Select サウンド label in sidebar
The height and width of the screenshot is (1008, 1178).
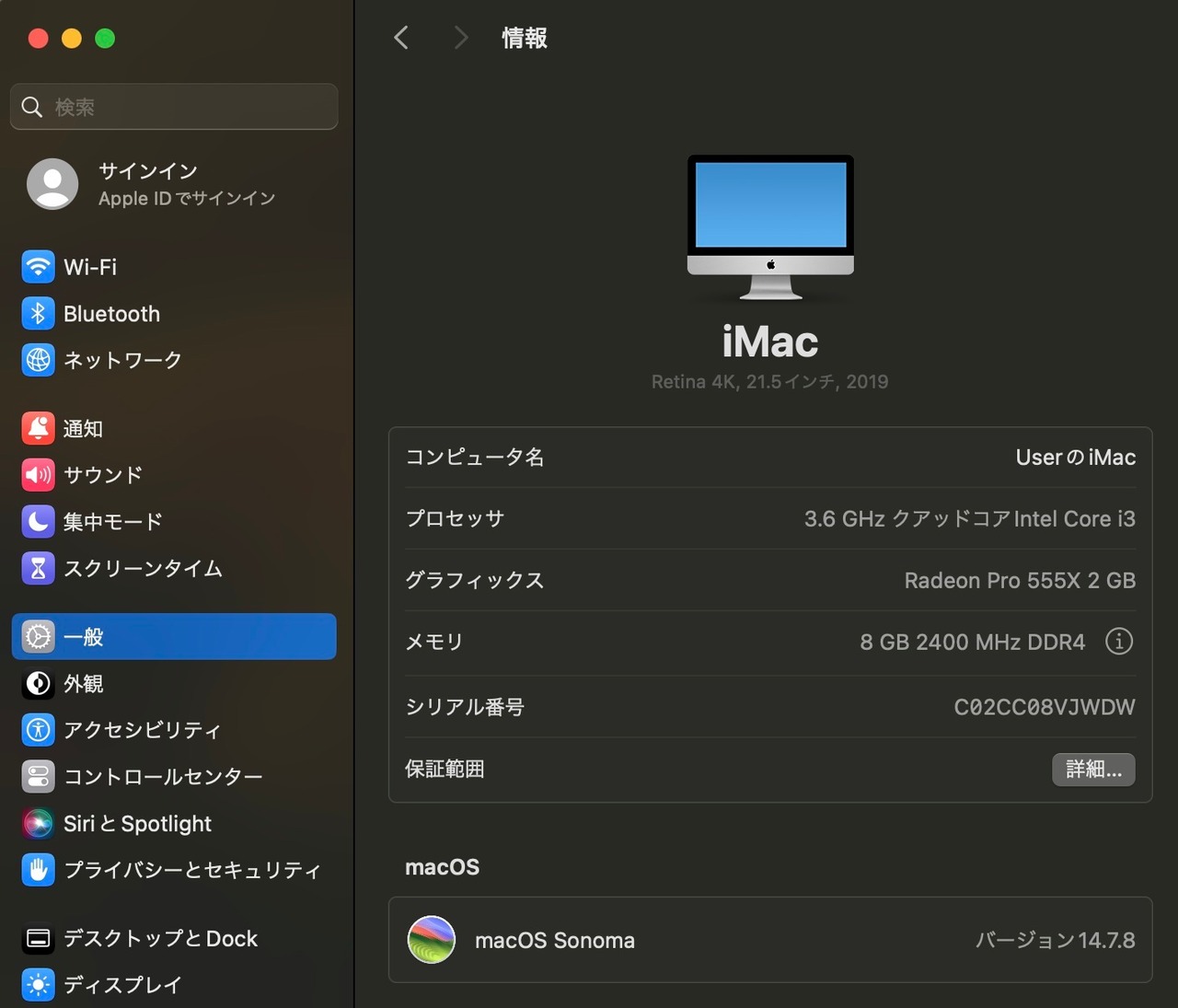click(103, 475)
